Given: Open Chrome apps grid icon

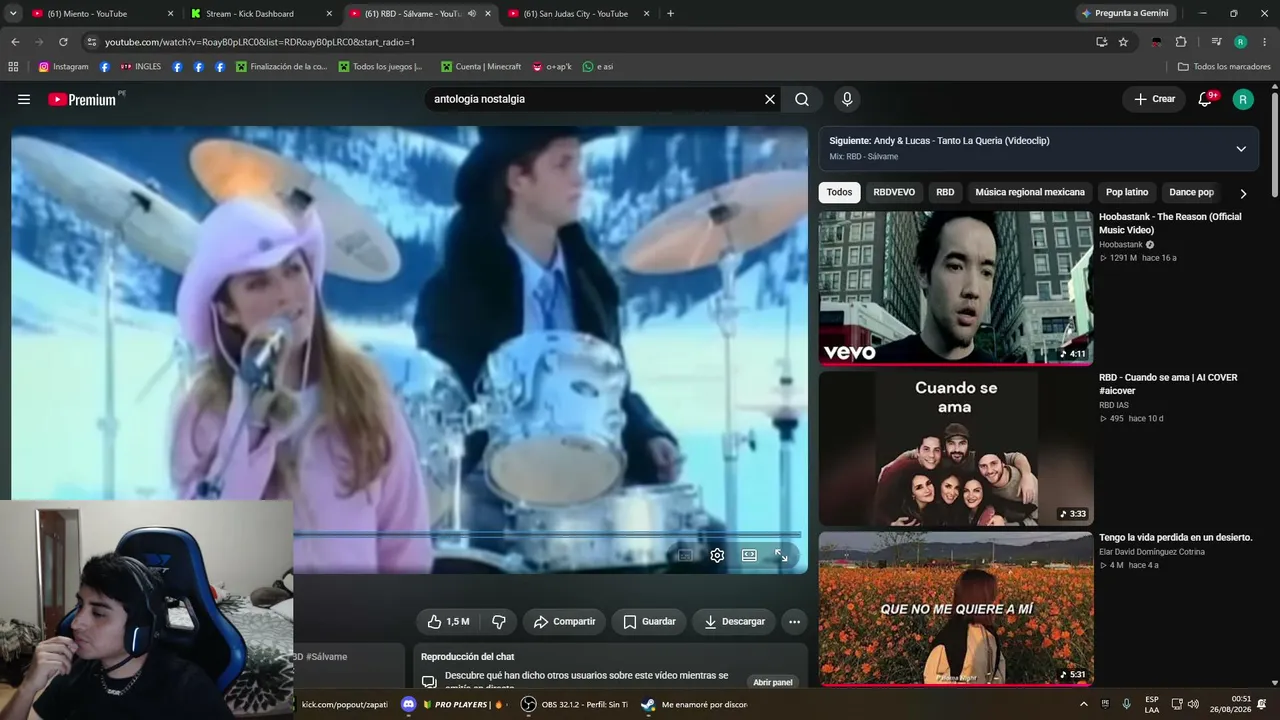Looking at the screenshot, I should [13, 67].
